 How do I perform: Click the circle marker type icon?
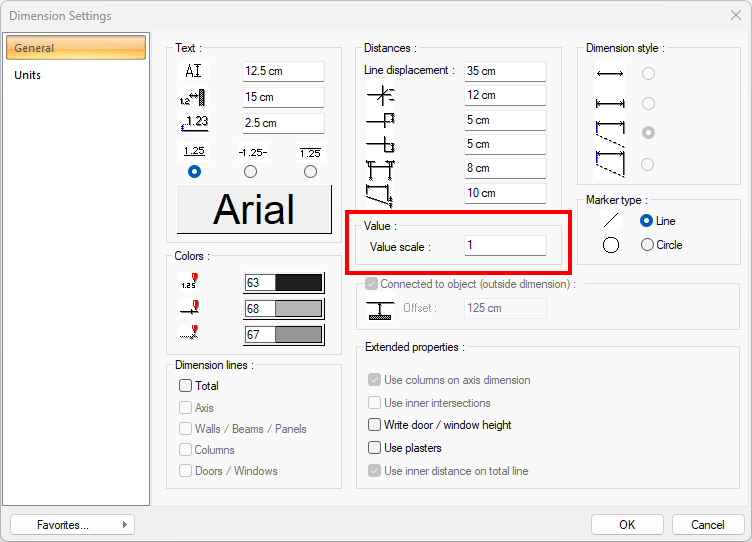pyautogui.click(x=610, y=245)
